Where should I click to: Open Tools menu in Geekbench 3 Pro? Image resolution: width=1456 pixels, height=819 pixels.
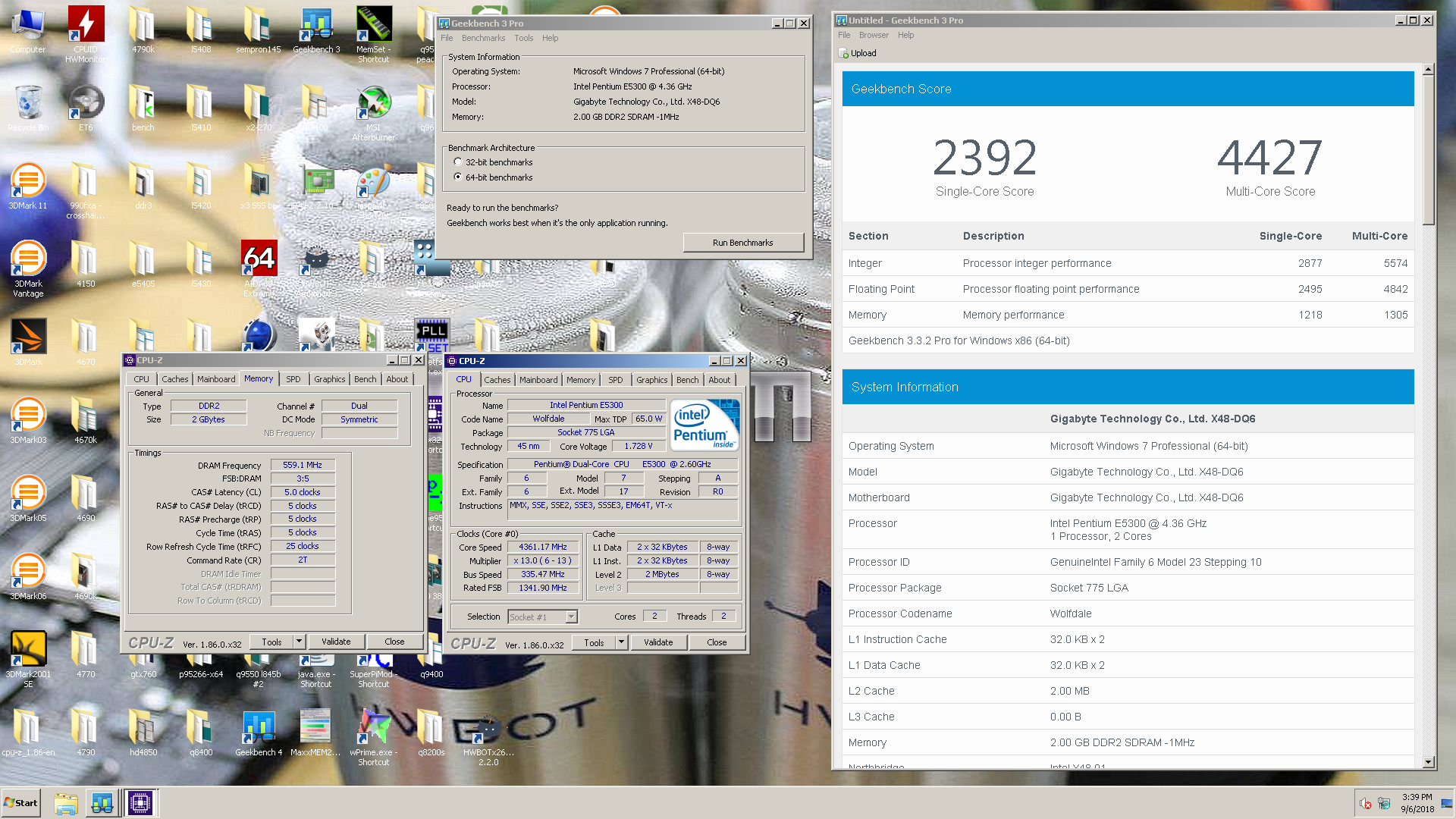tap(523, 38)
